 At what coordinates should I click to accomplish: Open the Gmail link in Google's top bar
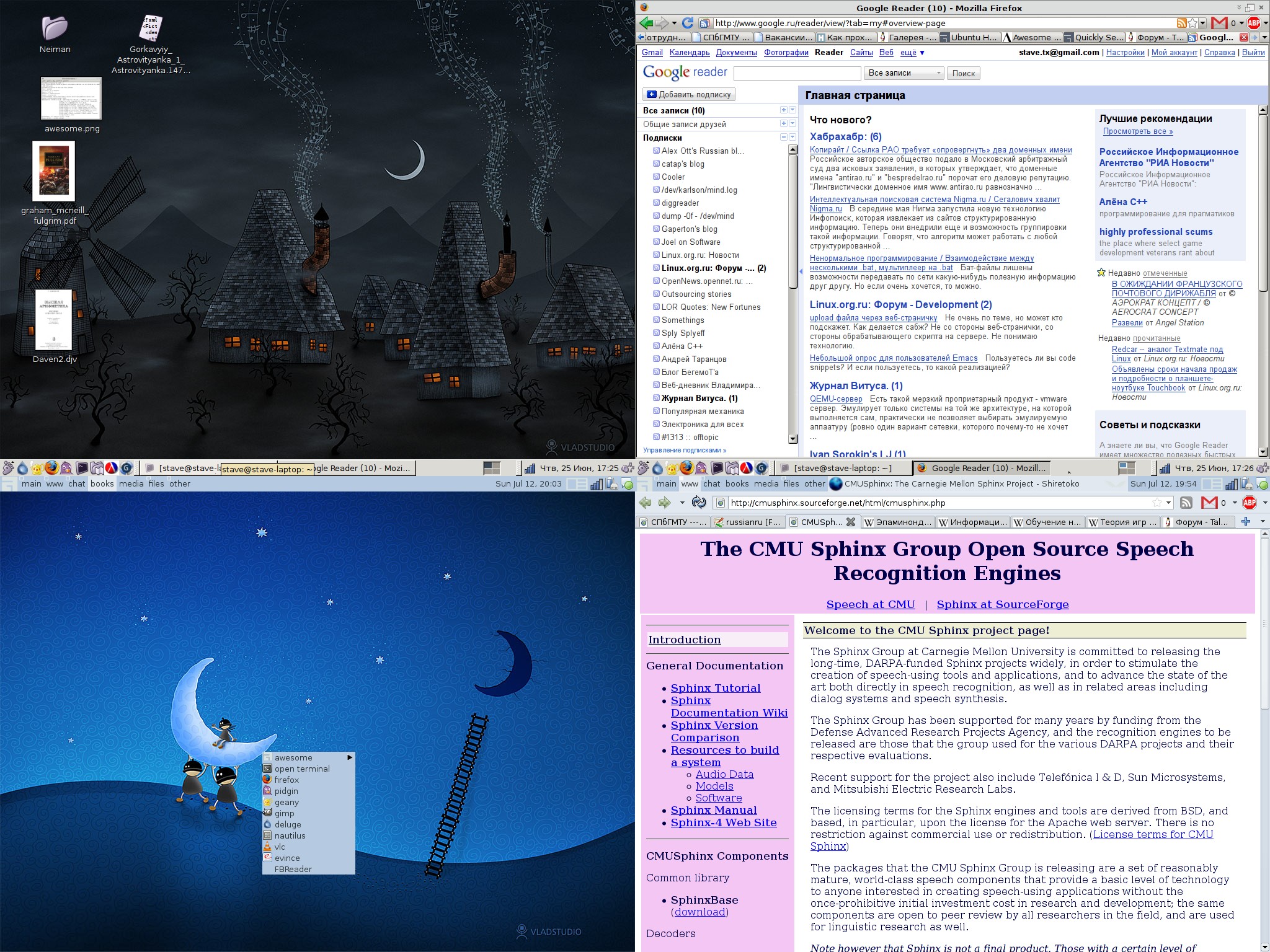click(x=652, y=53)
